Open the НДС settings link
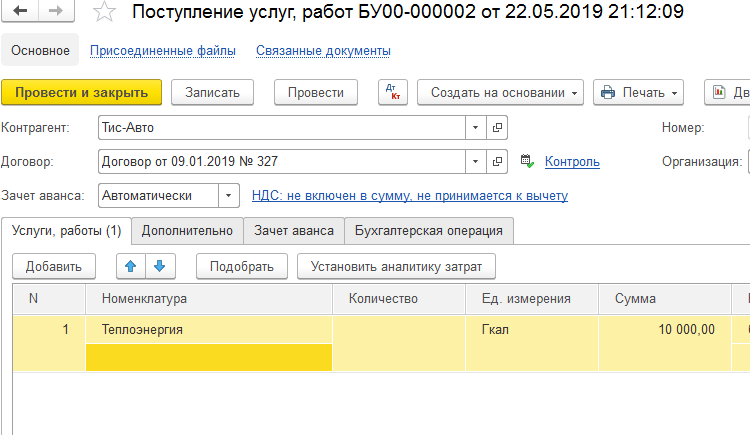 (409, 196)
